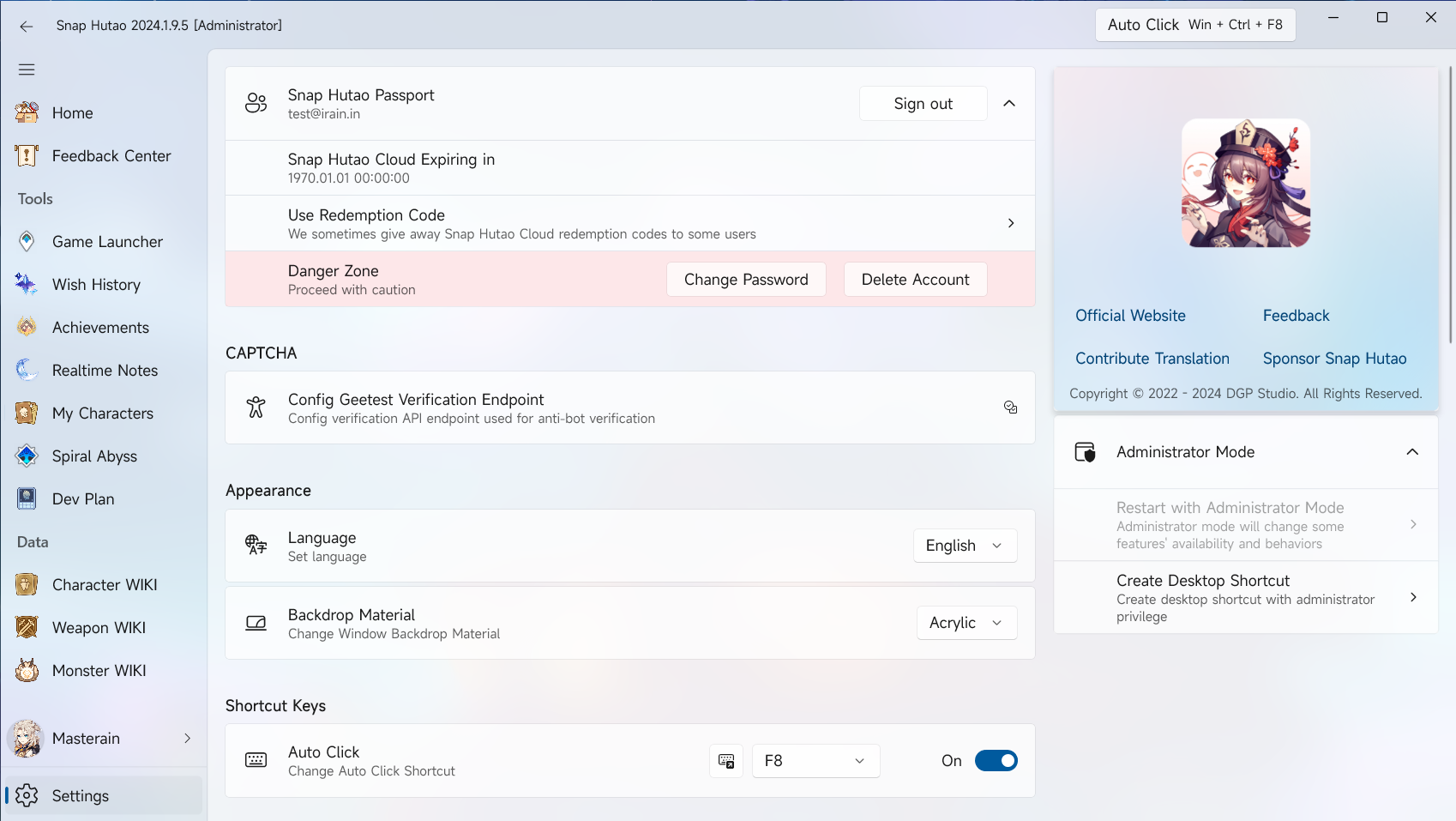Viewport: 1456px width, 821px height.
Task: Open the Contribute Translation link
Action: [1152, 359]
